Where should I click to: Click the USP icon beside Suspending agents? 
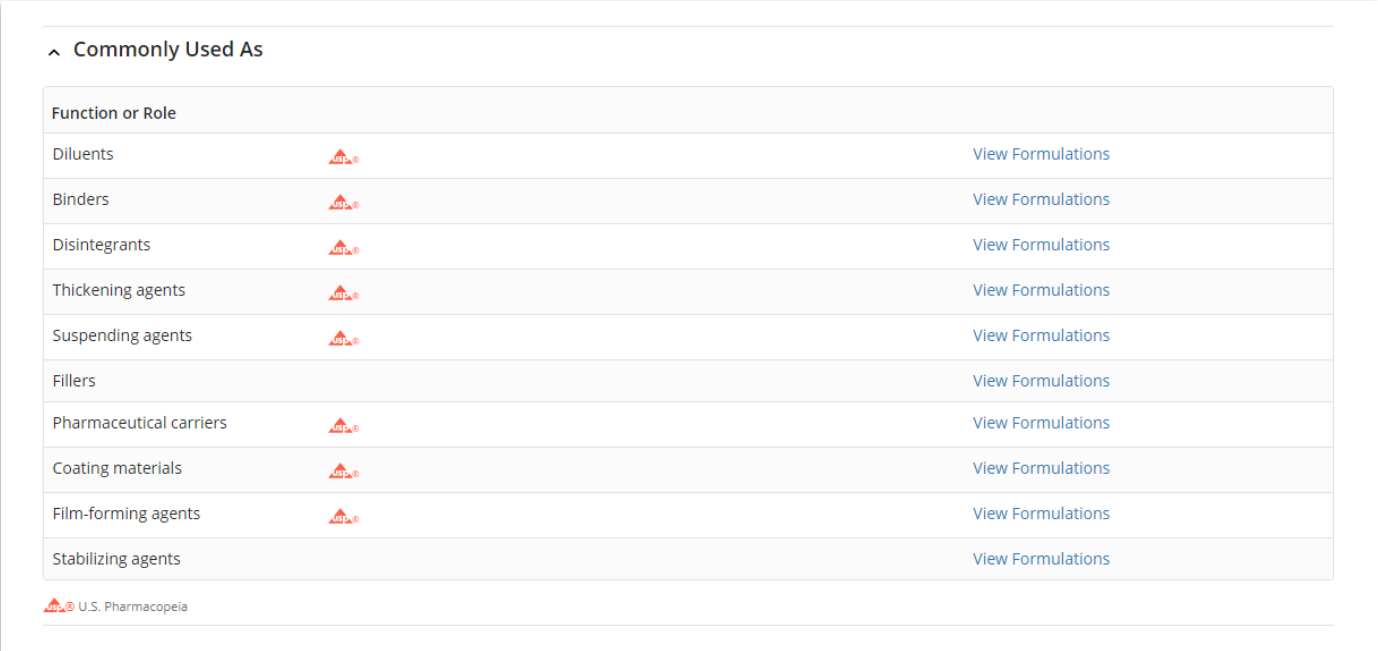click(x=343, y=338)
